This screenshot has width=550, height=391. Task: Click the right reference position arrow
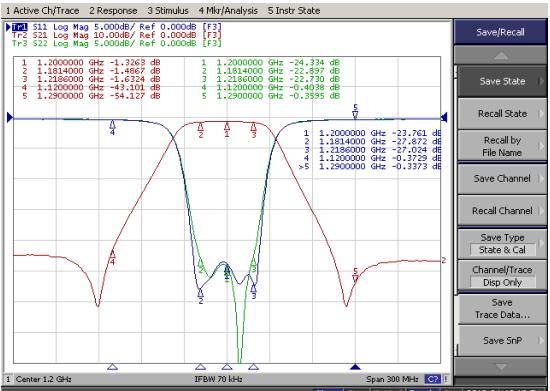[x=444, y=117]
